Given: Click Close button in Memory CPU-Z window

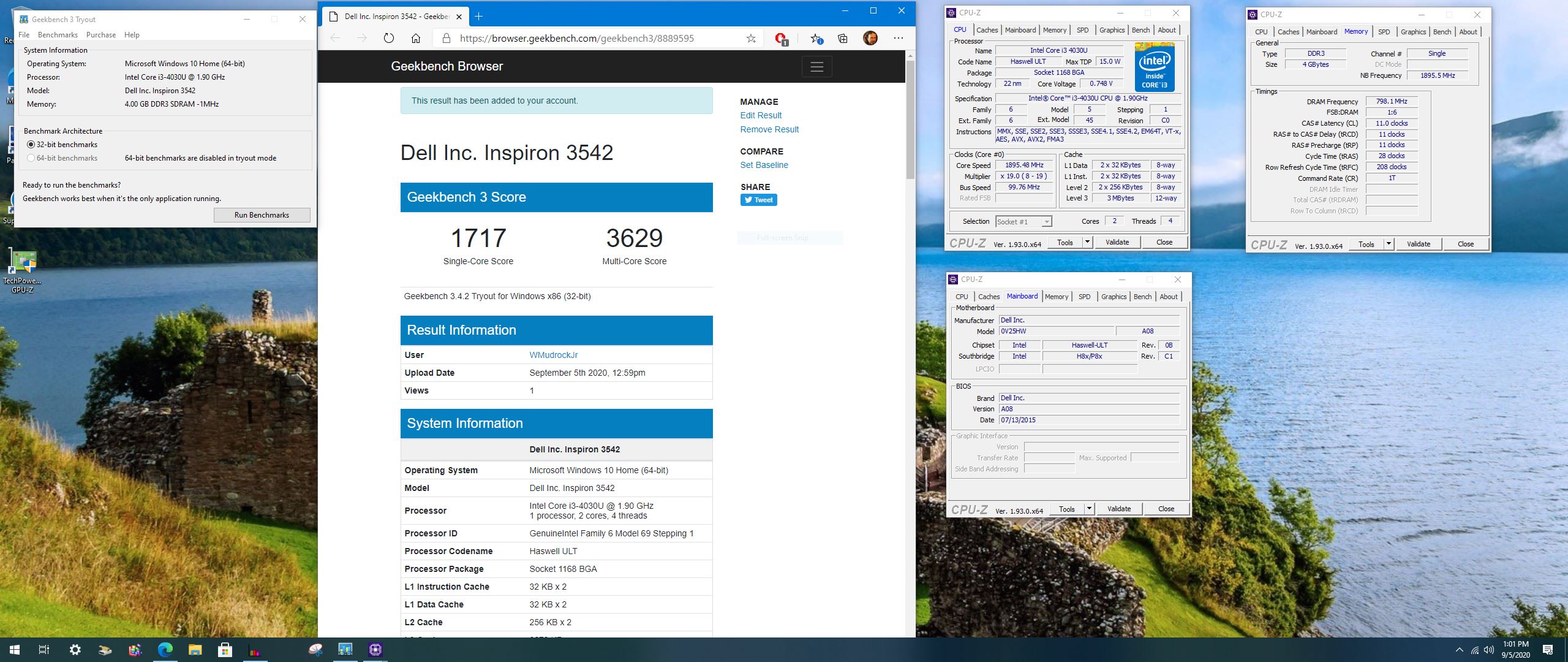Looking at the screenshot, I should (1465, 244).
